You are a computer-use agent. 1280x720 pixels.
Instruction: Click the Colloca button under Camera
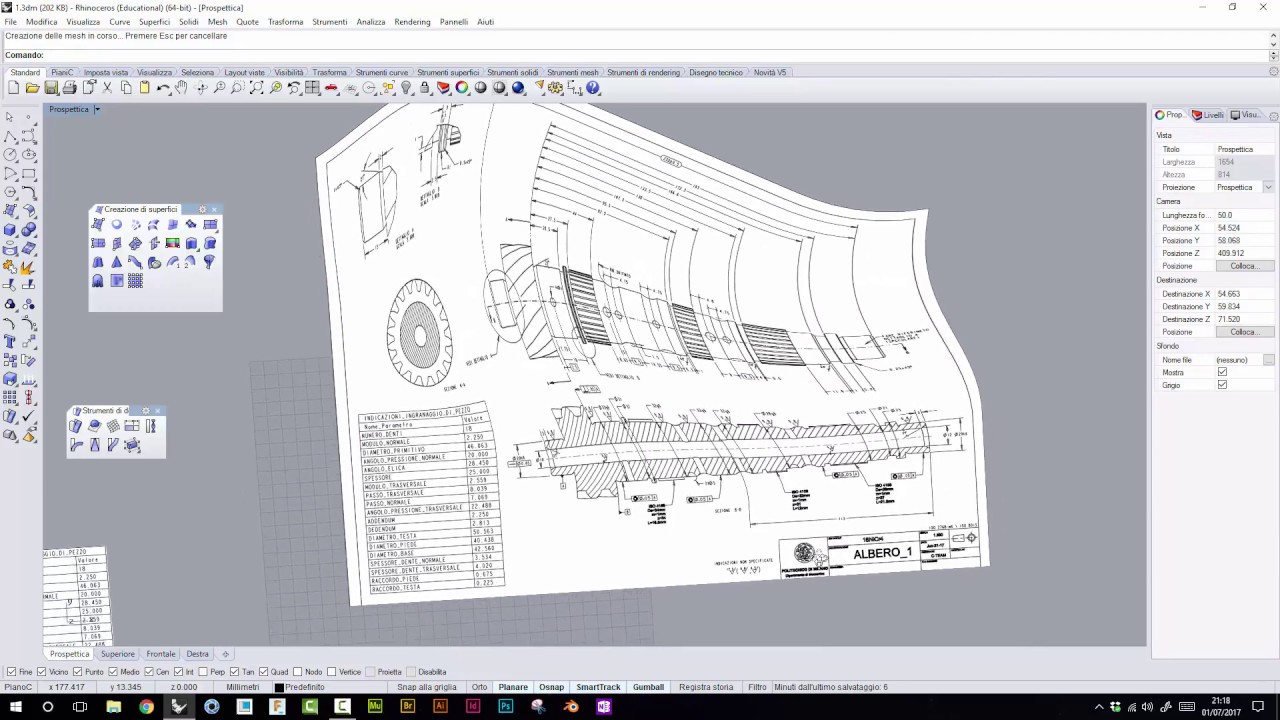[x=1244, y=266]
